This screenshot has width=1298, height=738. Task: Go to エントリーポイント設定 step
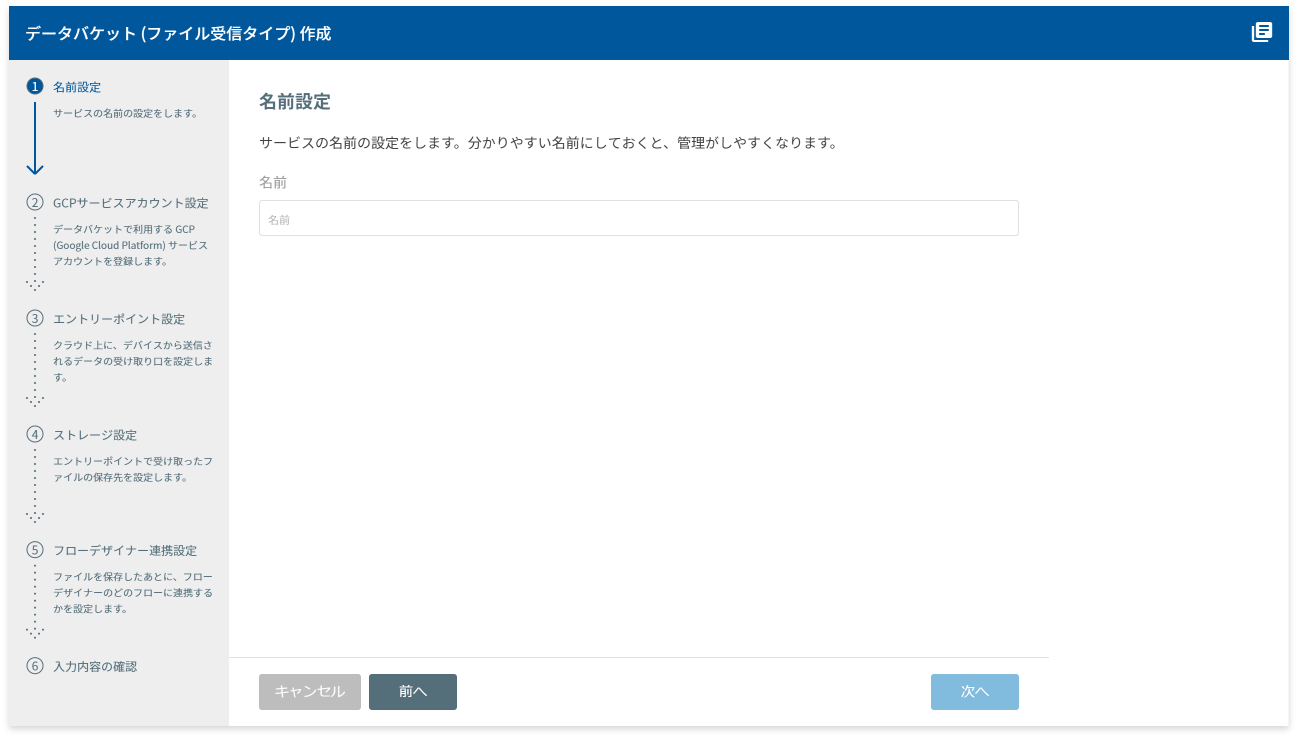pyautogui.click(x=119, y=319)
